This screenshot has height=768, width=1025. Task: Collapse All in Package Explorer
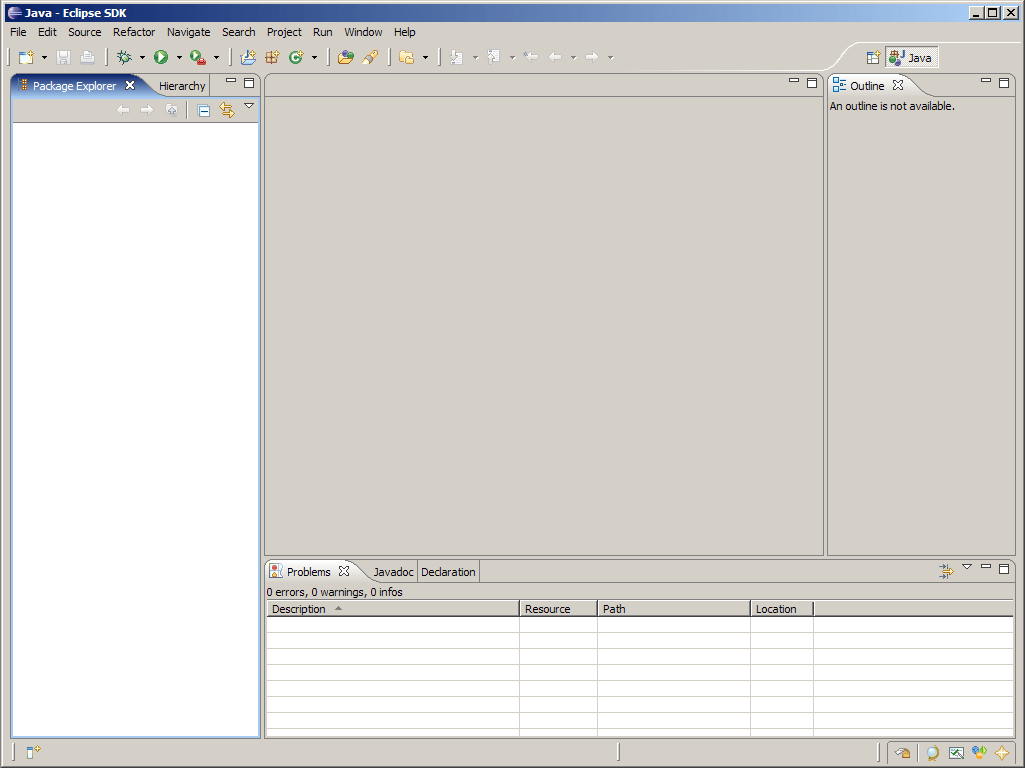[x=203, y=110]
